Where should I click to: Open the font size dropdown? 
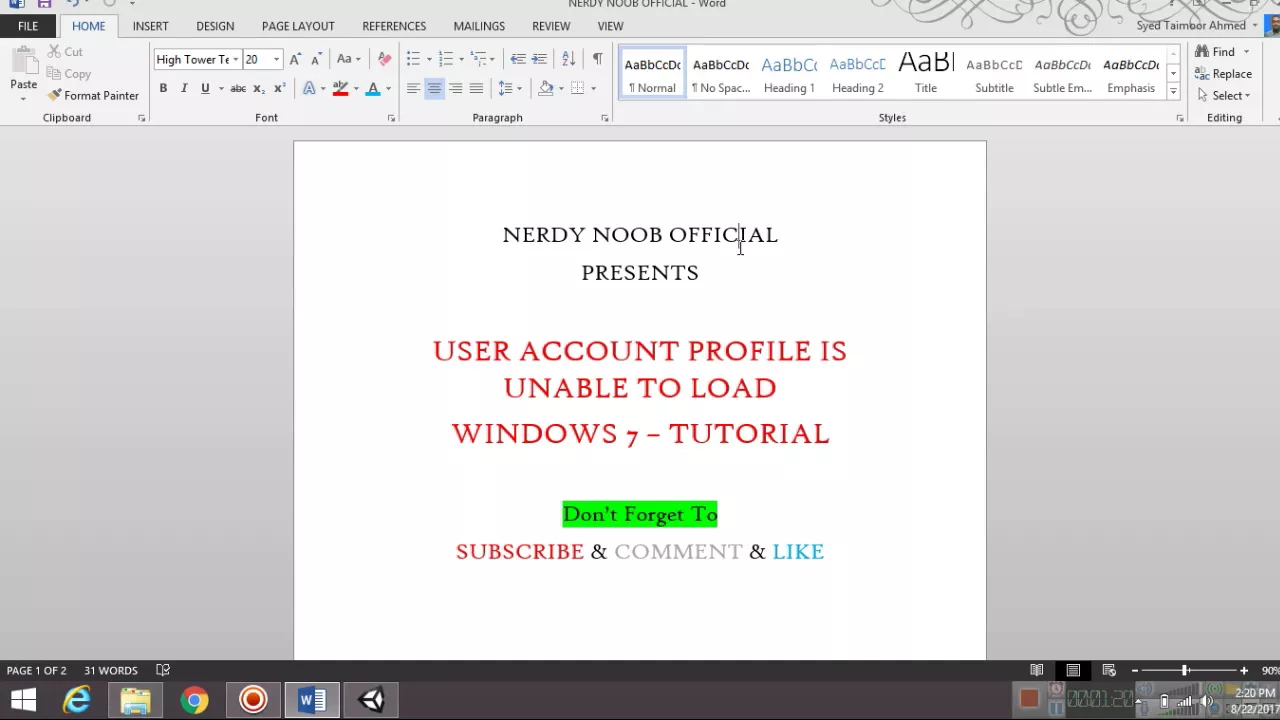pos(276,60)
